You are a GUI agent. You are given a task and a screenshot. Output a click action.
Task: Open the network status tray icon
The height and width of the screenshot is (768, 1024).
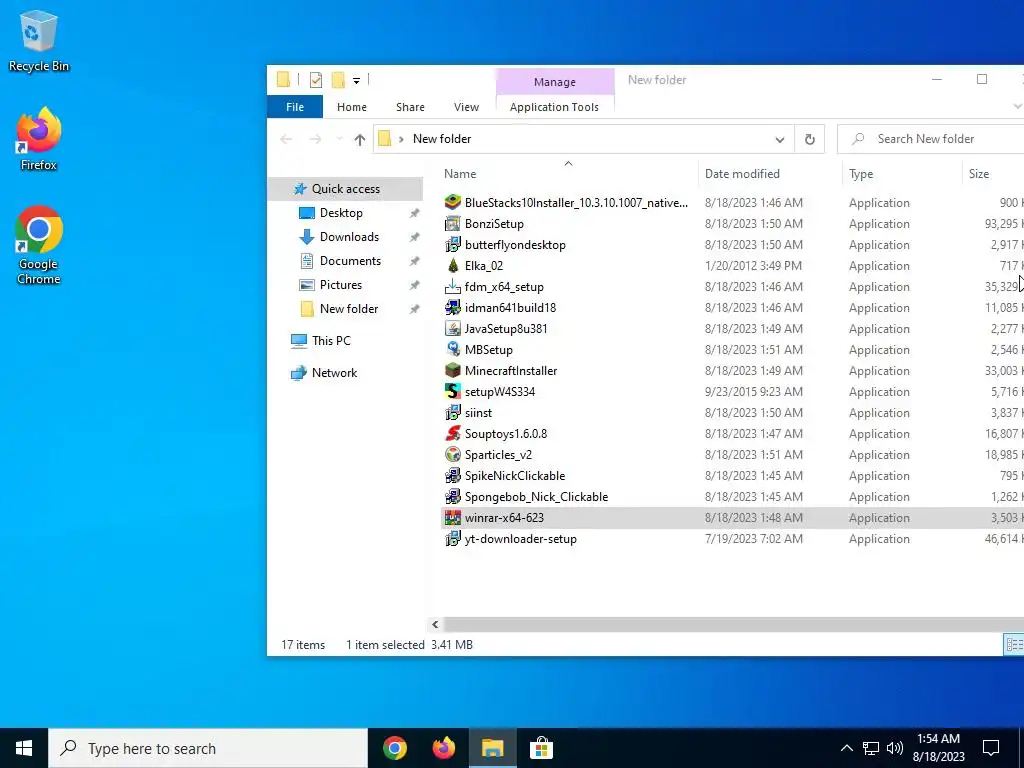(871, 748)
